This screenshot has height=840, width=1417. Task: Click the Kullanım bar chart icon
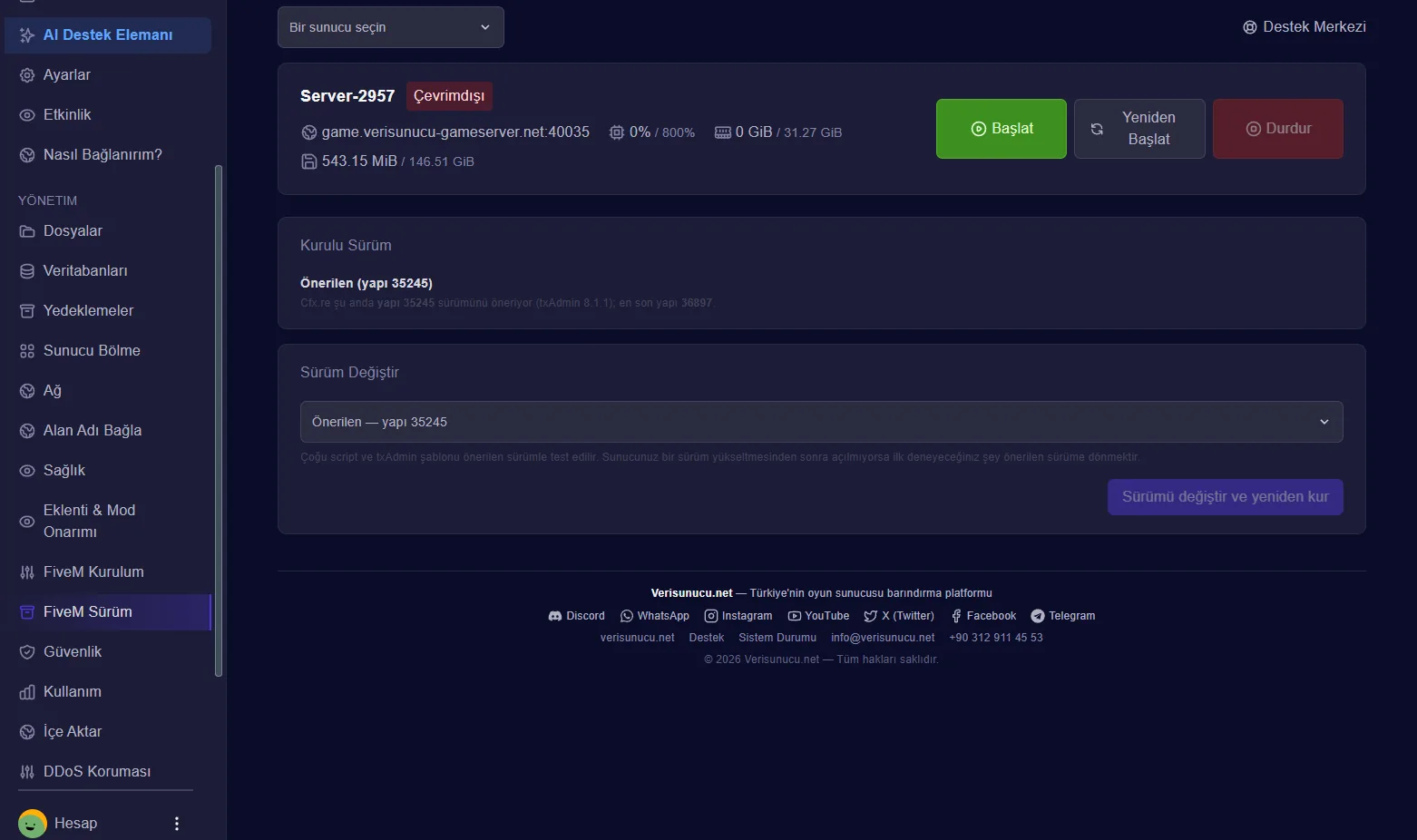click(x=27, y=692)
